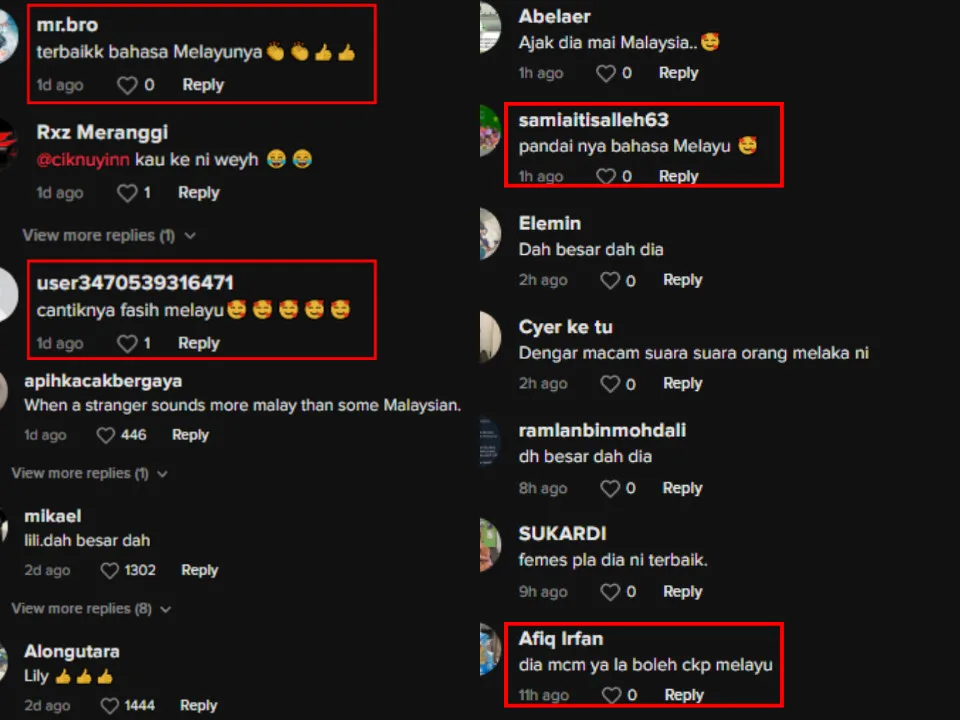
Task: Show 8 more replies under mikael's comment
Action: 91,609
